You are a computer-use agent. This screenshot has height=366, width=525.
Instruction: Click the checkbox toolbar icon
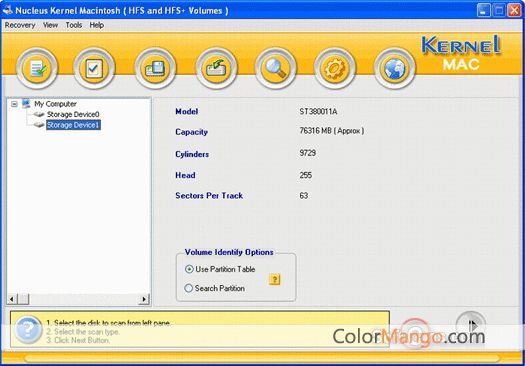pos(94,68)
